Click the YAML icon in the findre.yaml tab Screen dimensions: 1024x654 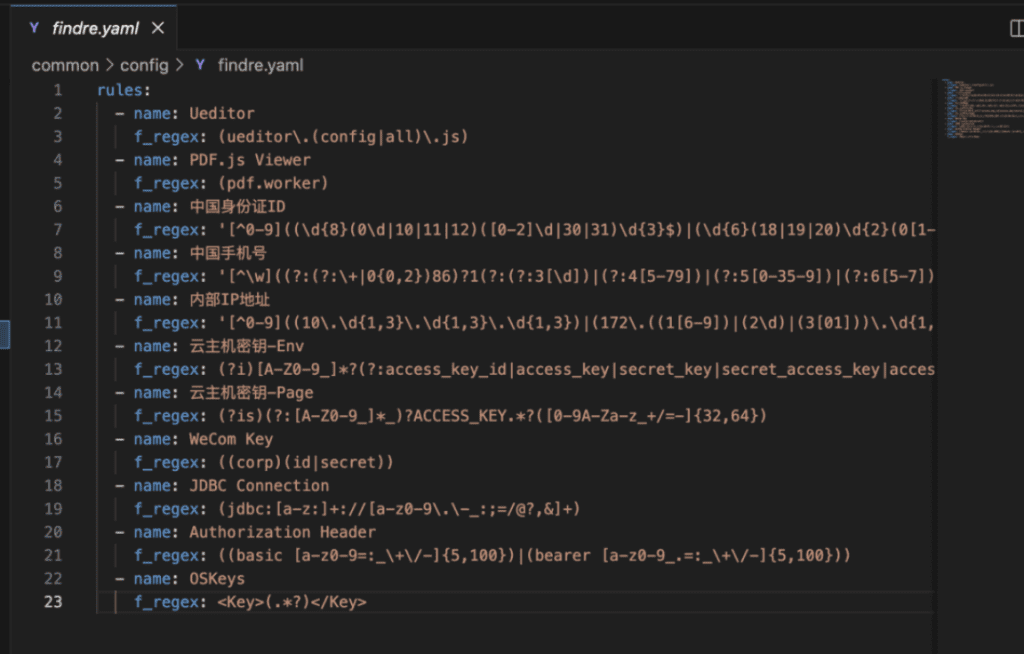35,28
